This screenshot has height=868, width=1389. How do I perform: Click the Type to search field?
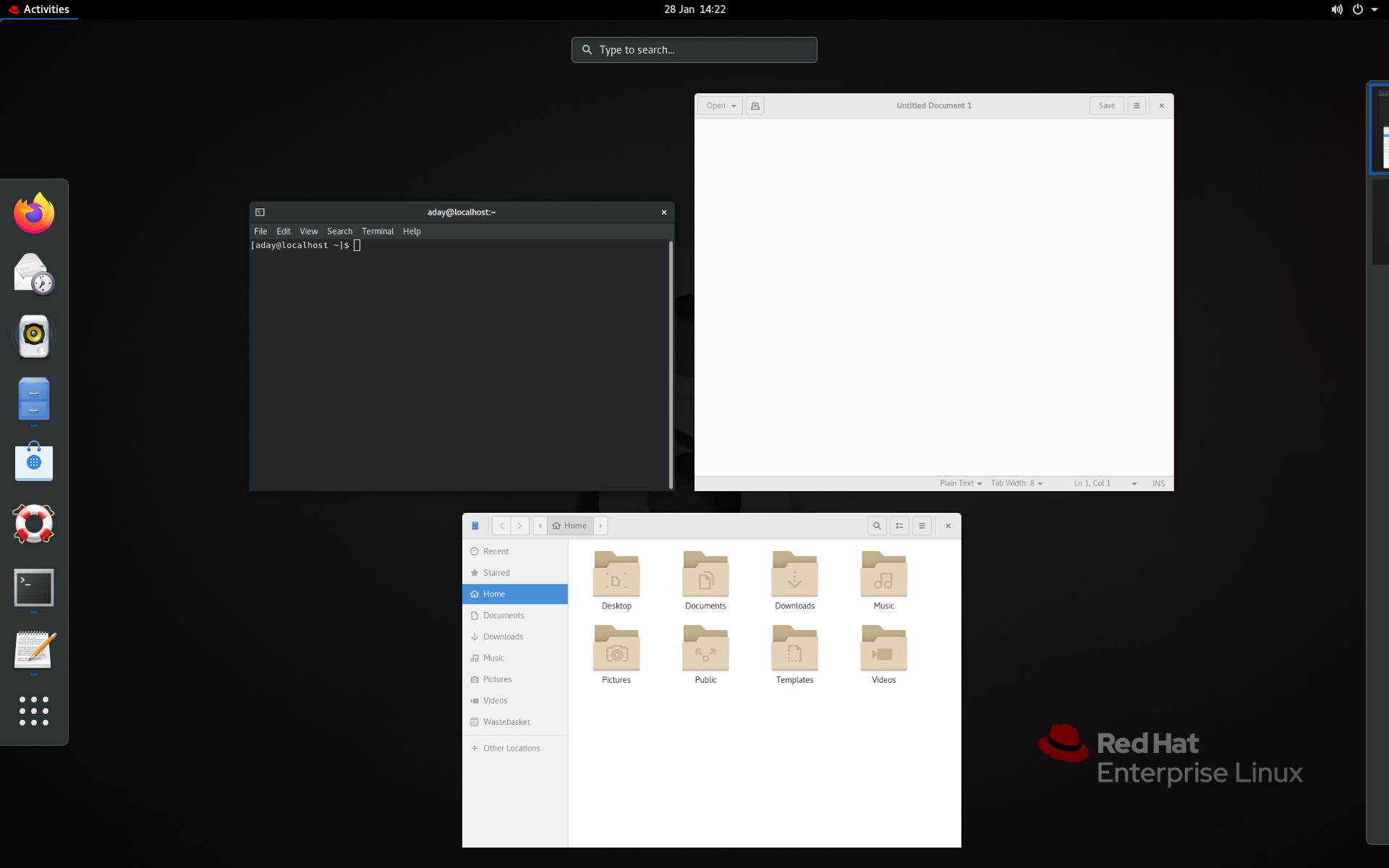pyautogui.click(x=694, y=50)
